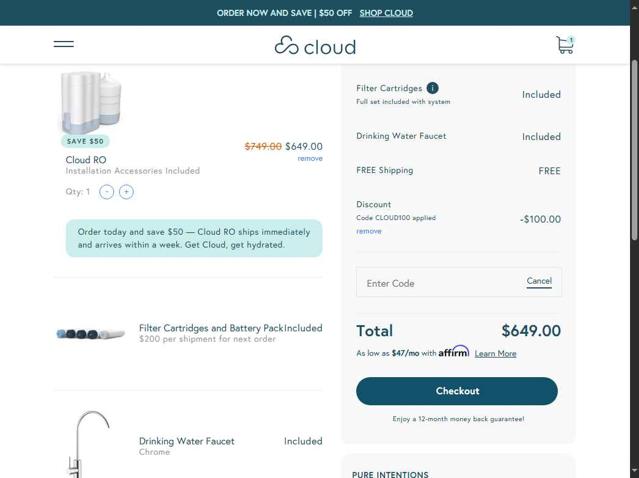This screenshot has width=639, height=478.
Task: Click the page vertical scrollbar
Action: [633, 150]
